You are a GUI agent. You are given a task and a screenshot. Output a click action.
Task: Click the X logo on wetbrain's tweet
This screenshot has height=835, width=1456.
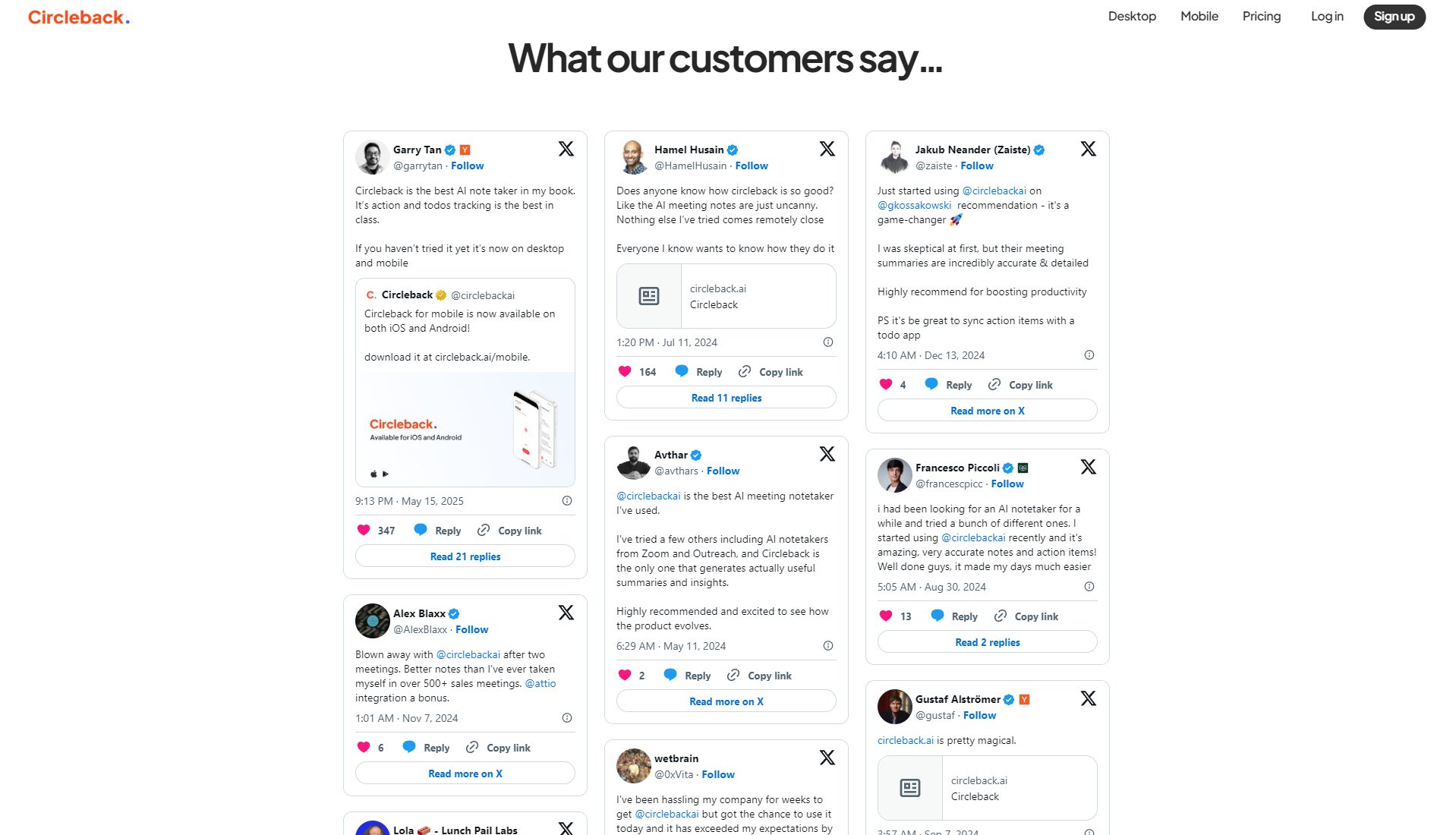[827, 758]
